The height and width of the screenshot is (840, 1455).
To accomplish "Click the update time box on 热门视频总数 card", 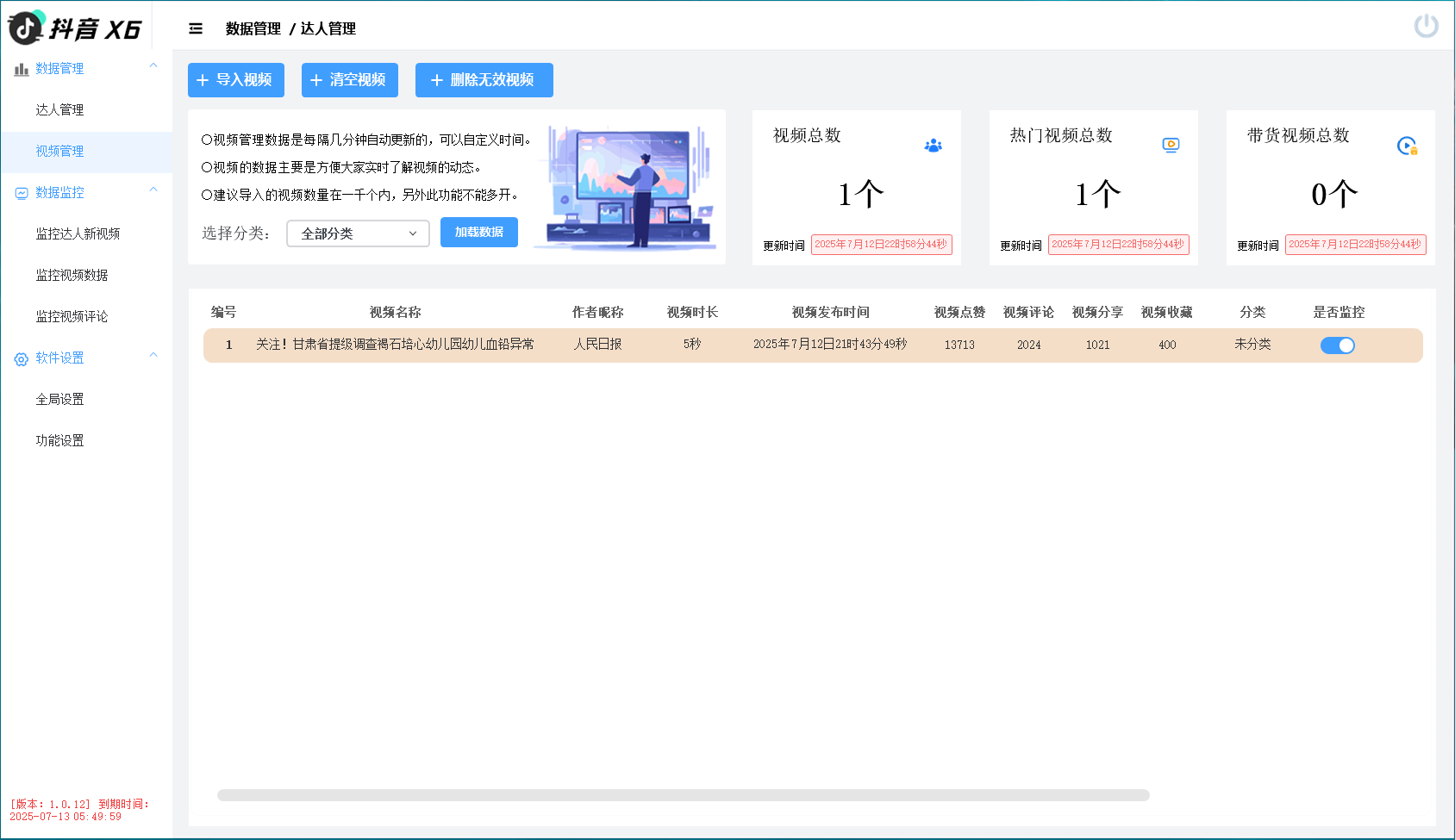I will point(1118,245).
